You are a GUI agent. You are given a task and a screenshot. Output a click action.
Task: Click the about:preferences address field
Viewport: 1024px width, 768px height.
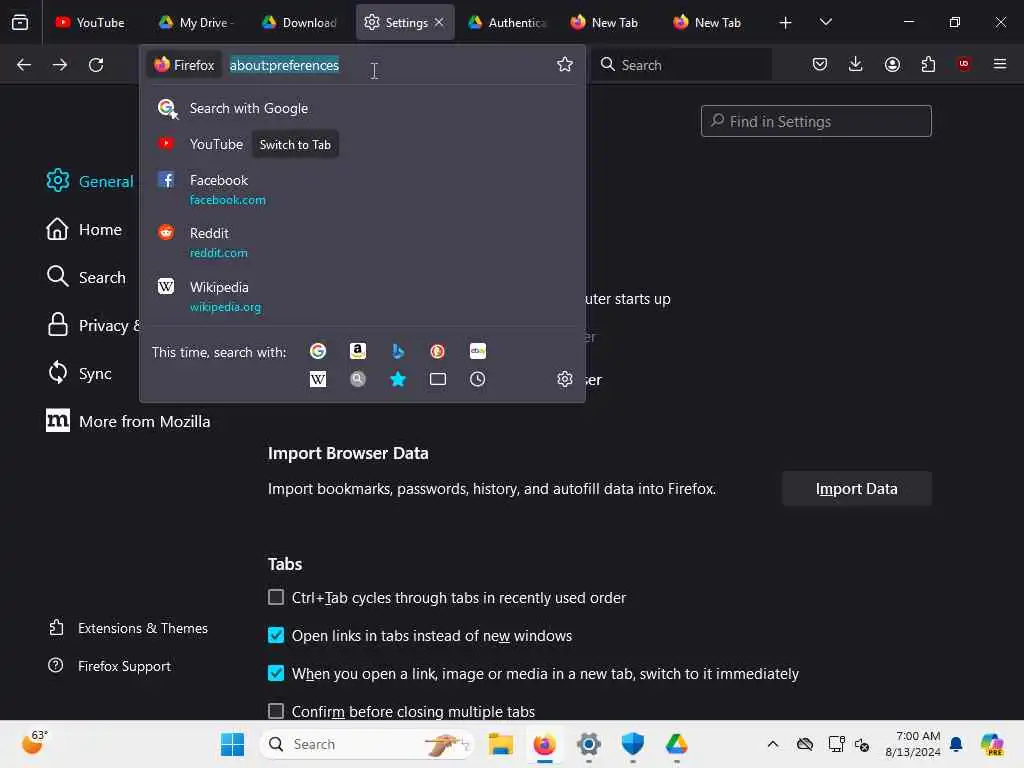click(x=389, y=65)
